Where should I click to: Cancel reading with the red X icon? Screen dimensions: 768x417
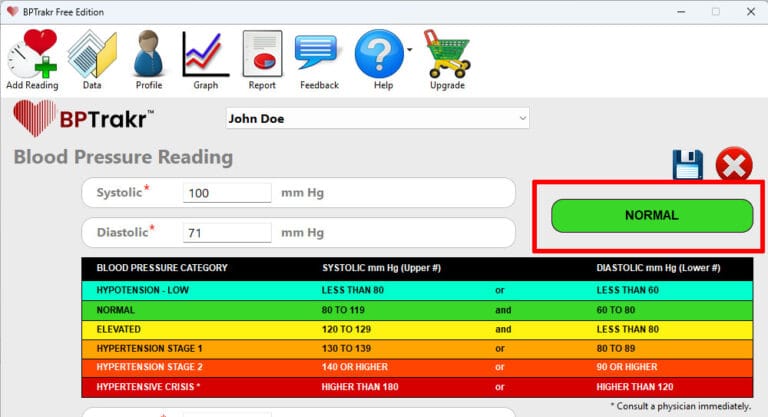pyautogui.click(x=734, y=165)
